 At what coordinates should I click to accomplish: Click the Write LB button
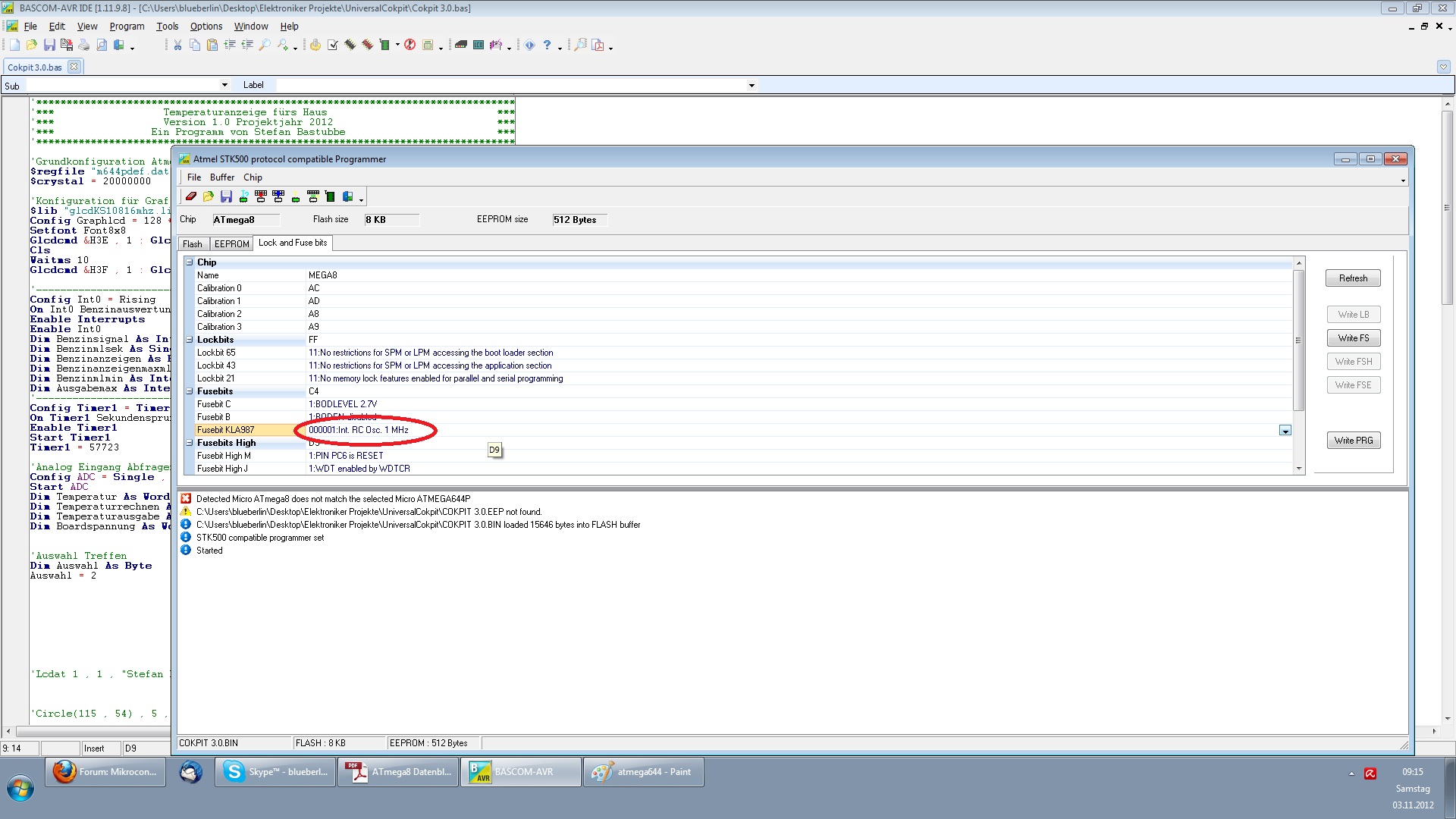[1353, 315]
